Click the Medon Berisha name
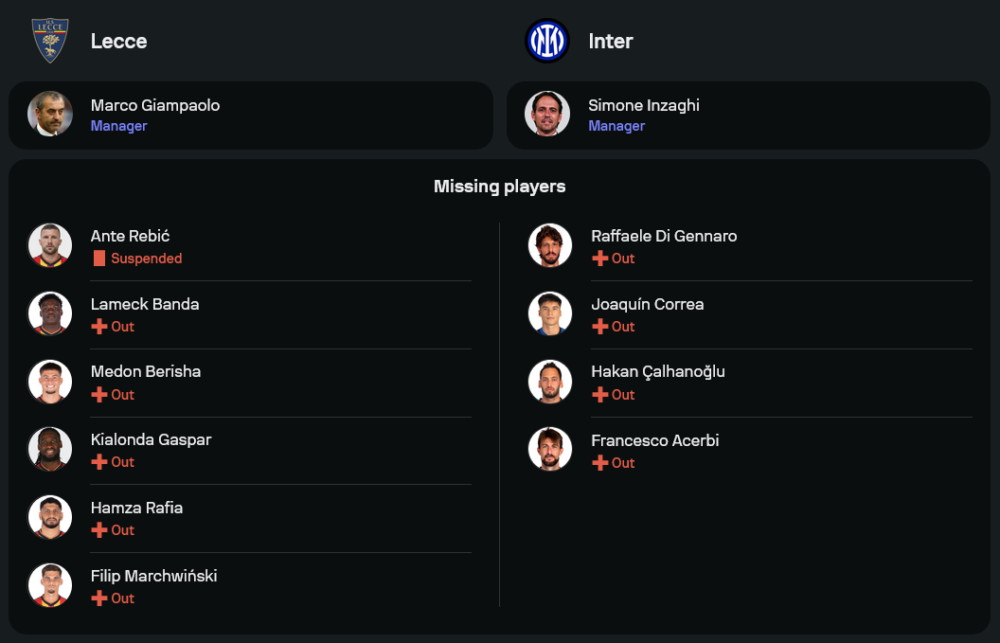 coord(146,371)
